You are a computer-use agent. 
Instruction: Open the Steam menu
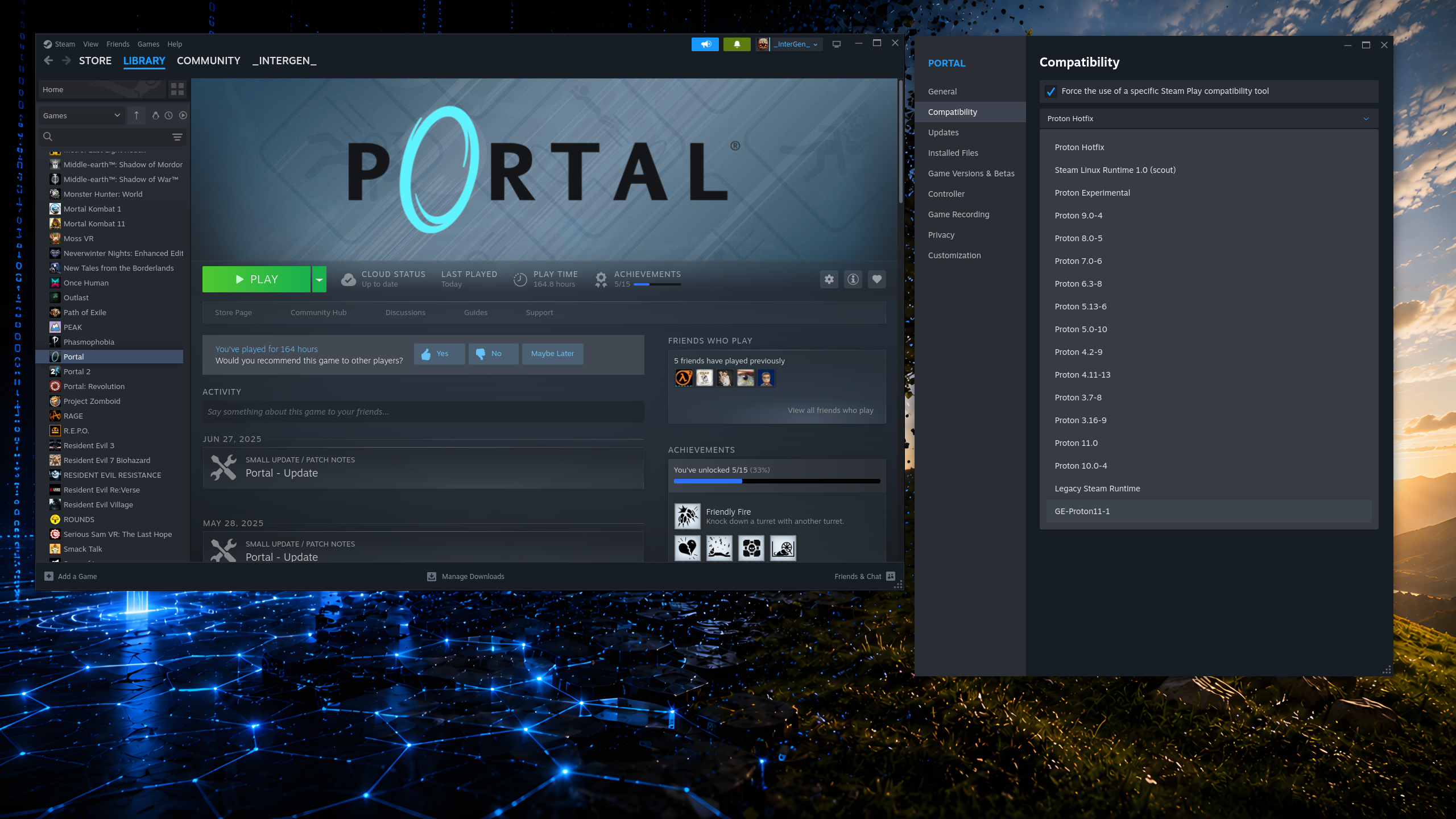click(x=65, y=44)
